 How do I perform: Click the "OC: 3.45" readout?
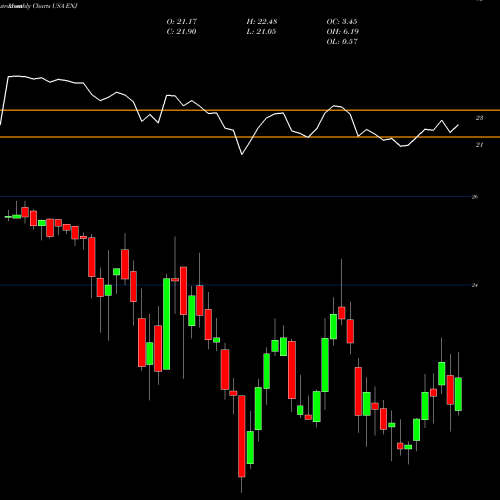[342, 22]
